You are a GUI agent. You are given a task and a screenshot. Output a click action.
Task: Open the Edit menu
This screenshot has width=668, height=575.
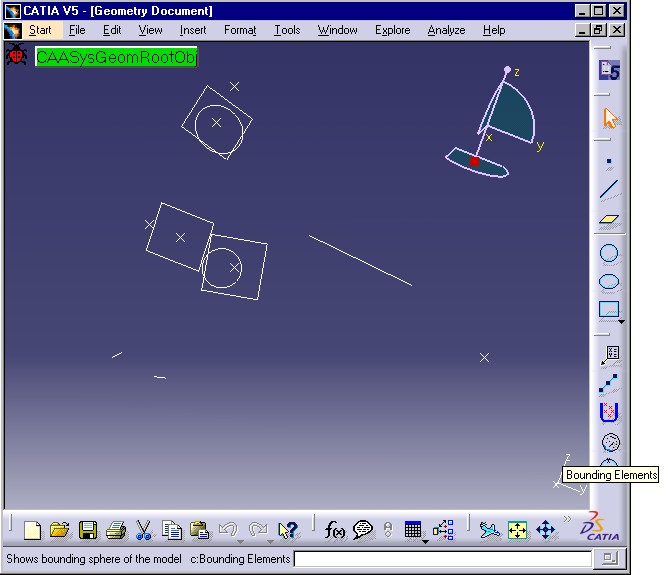click(112, 30)
